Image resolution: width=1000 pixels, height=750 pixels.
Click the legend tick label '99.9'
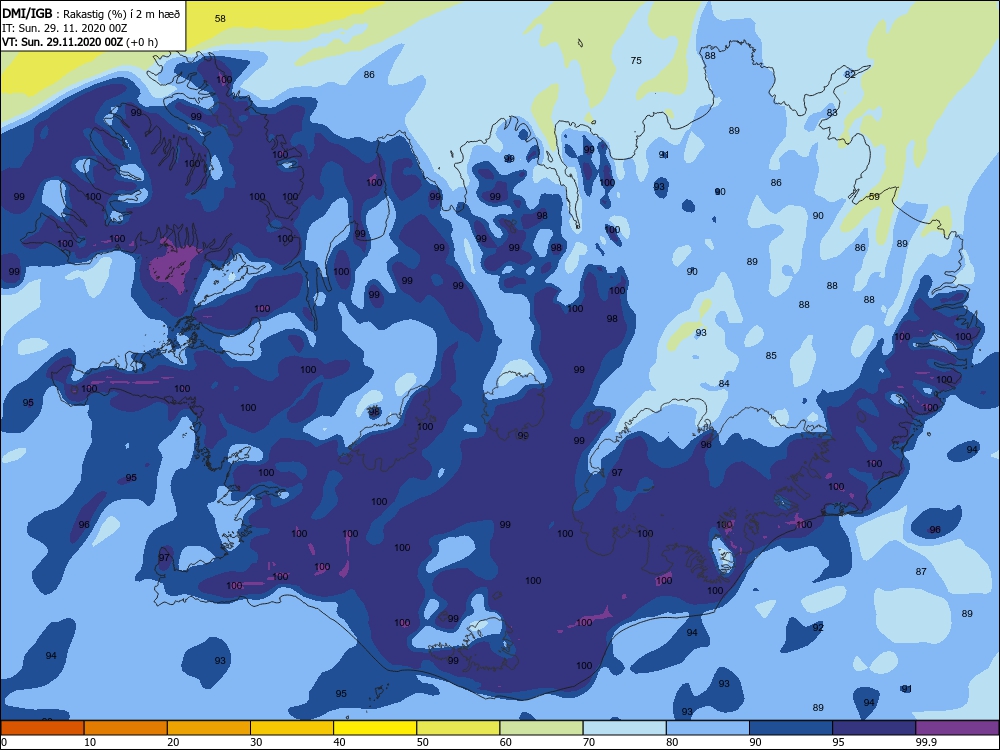(x=926, y=742)
